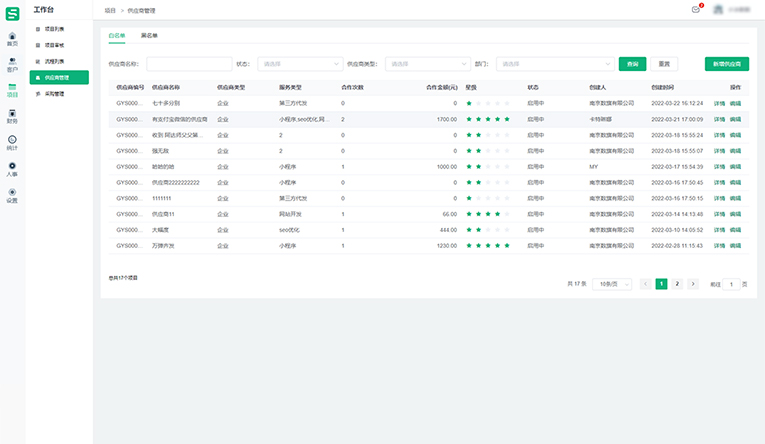Screen dimensions: 765x444
Task: Open the 供应商类型 supplier type dropdown
Action: (x=427, y=64)
